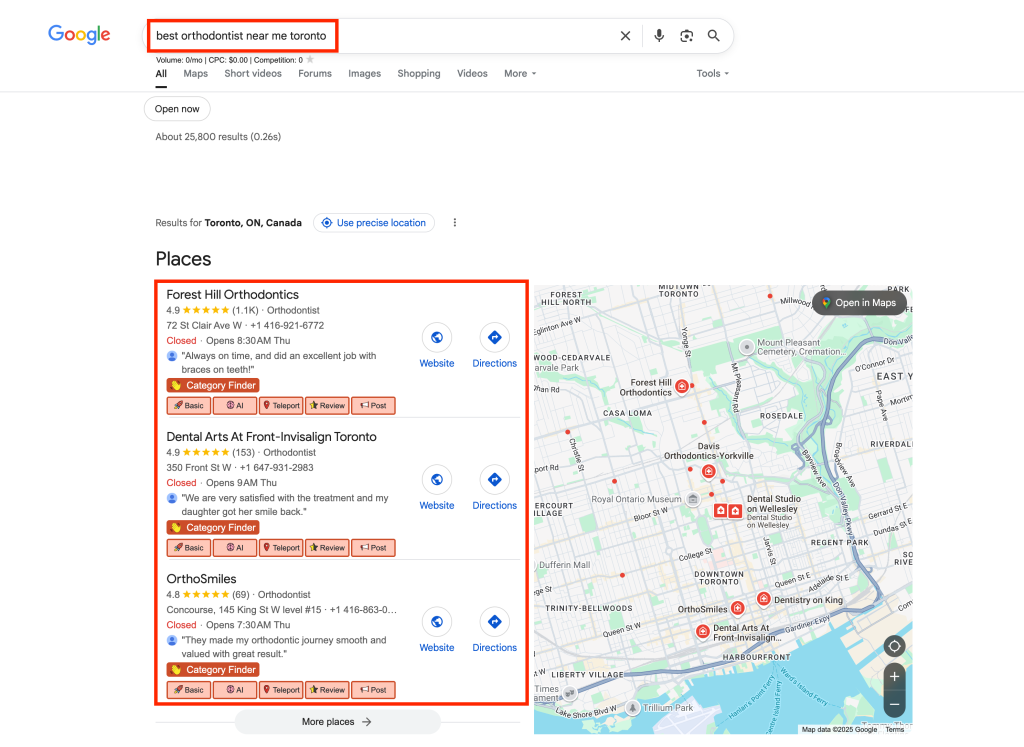Click Basic button under Forest Hill Orthodontics
Viewport: 1024px width, 747px height.
pyautogui.click(x=189, y=405)
